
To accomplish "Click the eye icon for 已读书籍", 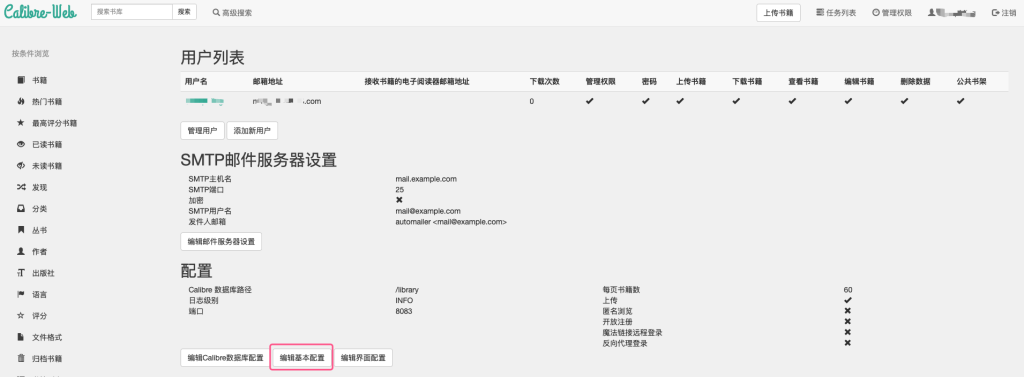I will [21, 144].
